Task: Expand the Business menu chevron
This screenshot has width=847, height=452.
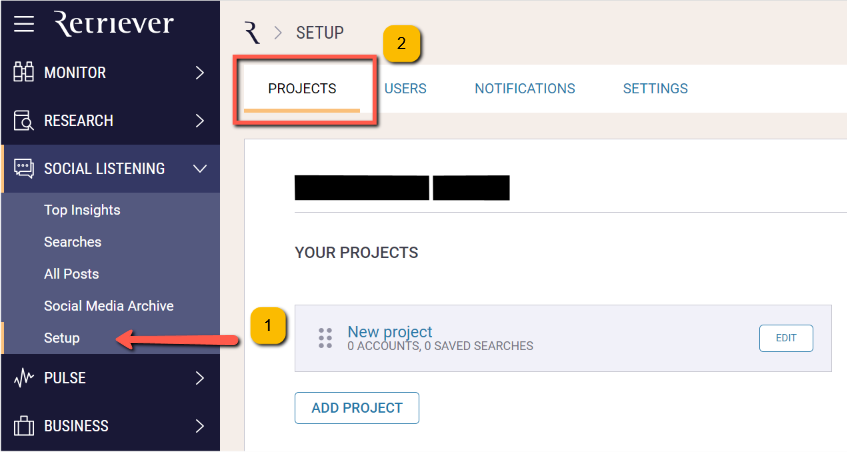Action: (200, 426)
